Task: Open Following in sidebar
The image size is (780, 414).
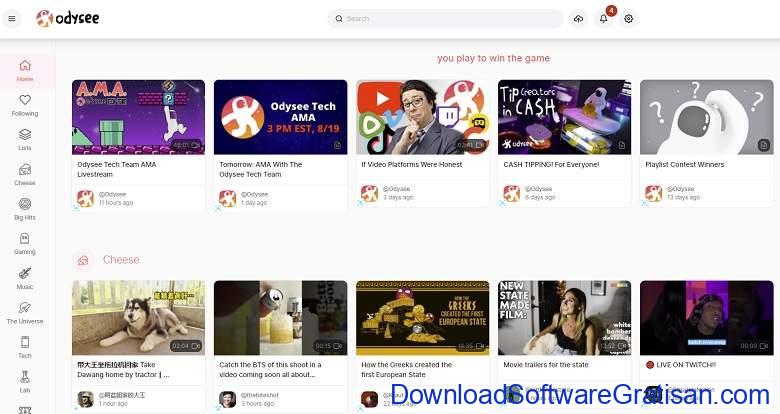Action: point(25,105)
